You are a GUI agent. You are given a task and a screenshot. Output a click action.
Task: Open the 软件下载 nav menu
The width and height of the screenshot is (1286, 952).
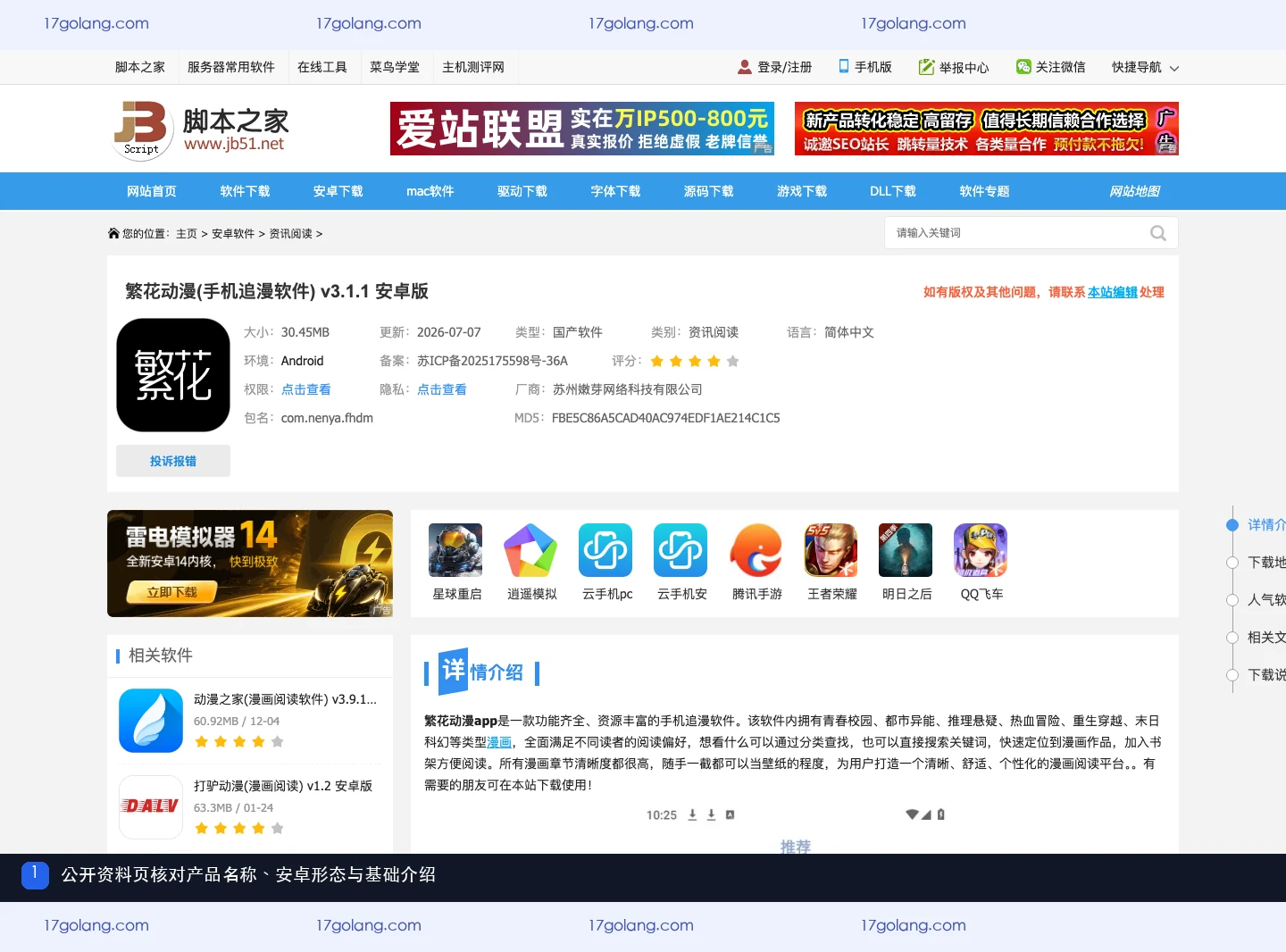pyautogui.click(x=245, y=191)
